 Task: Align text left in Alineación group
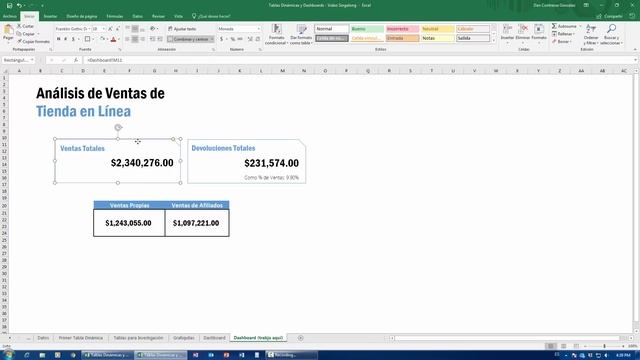tap(127, 39)
